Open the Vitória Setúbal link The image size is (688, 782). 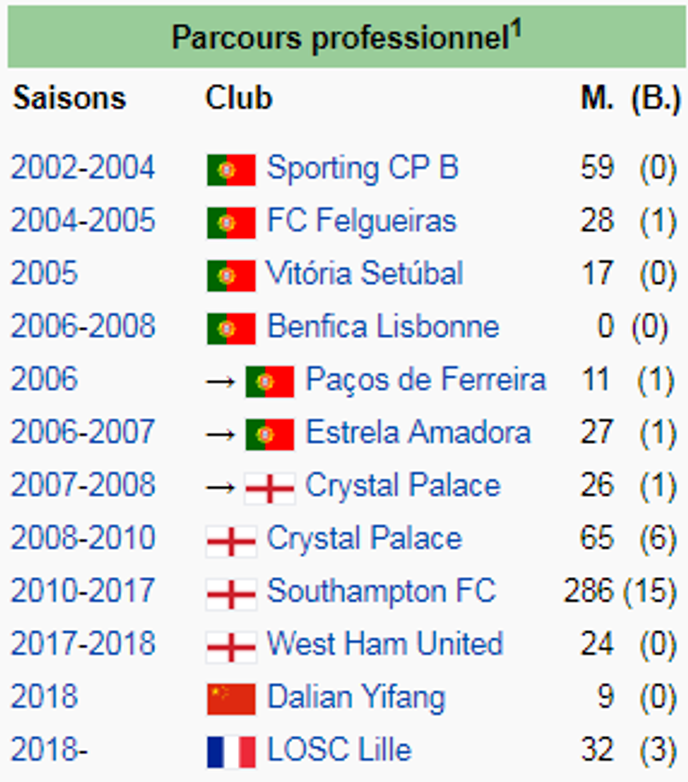point(364,273)
